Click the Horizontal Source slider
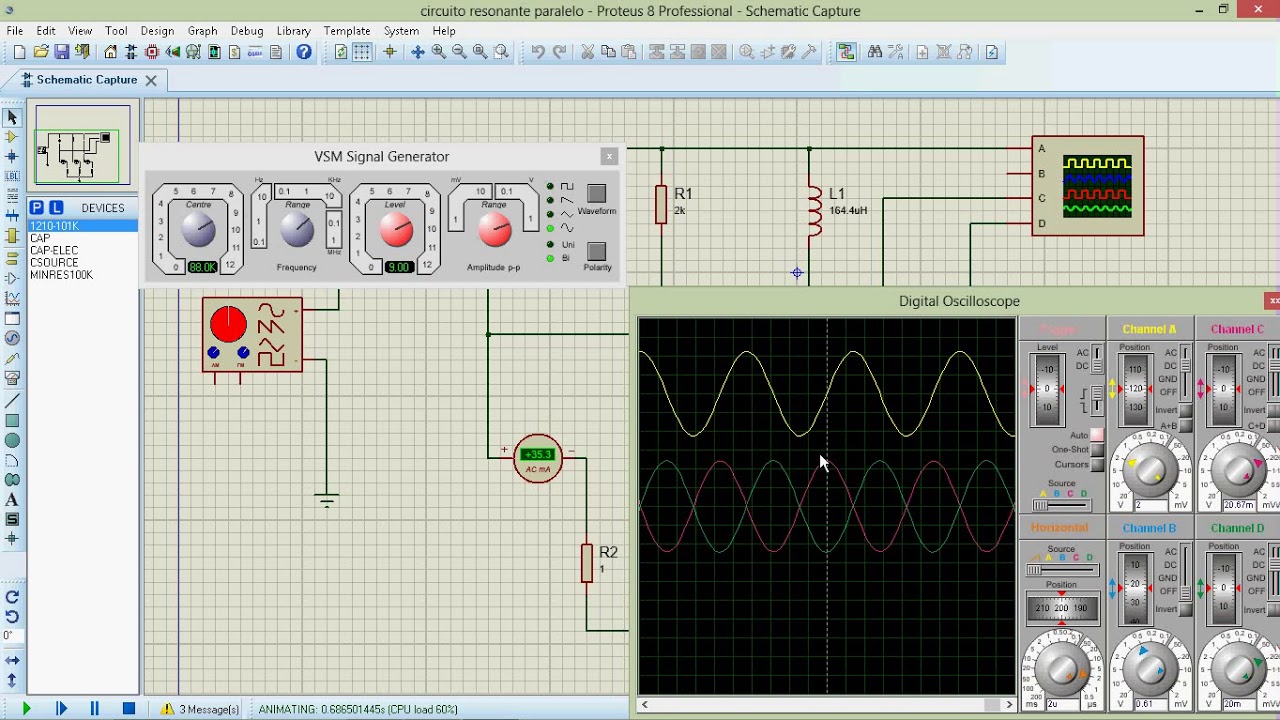 coord(1061,570)
